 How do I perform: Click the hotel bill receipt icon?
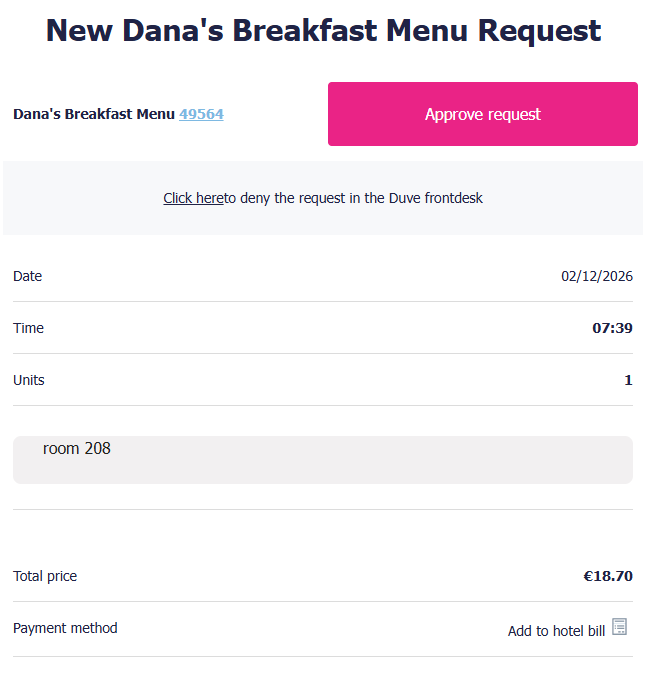[x=619, y=627]
